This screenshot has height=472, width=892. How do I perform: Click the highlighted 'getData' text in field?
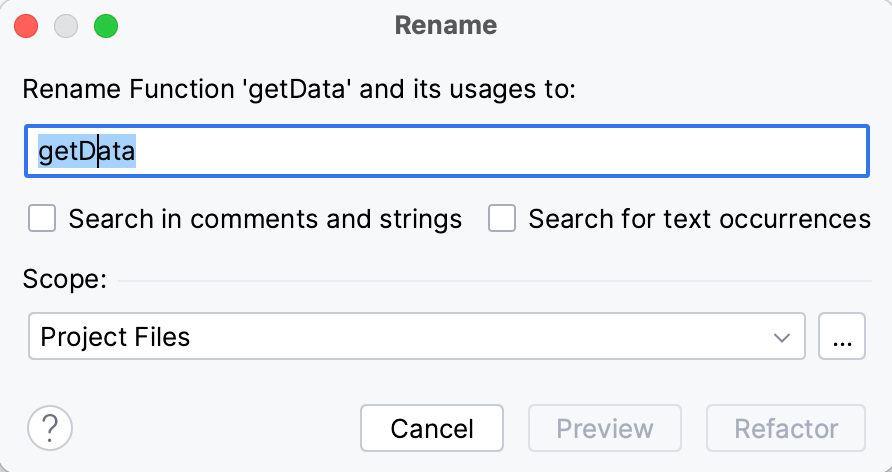coord(86,152)
